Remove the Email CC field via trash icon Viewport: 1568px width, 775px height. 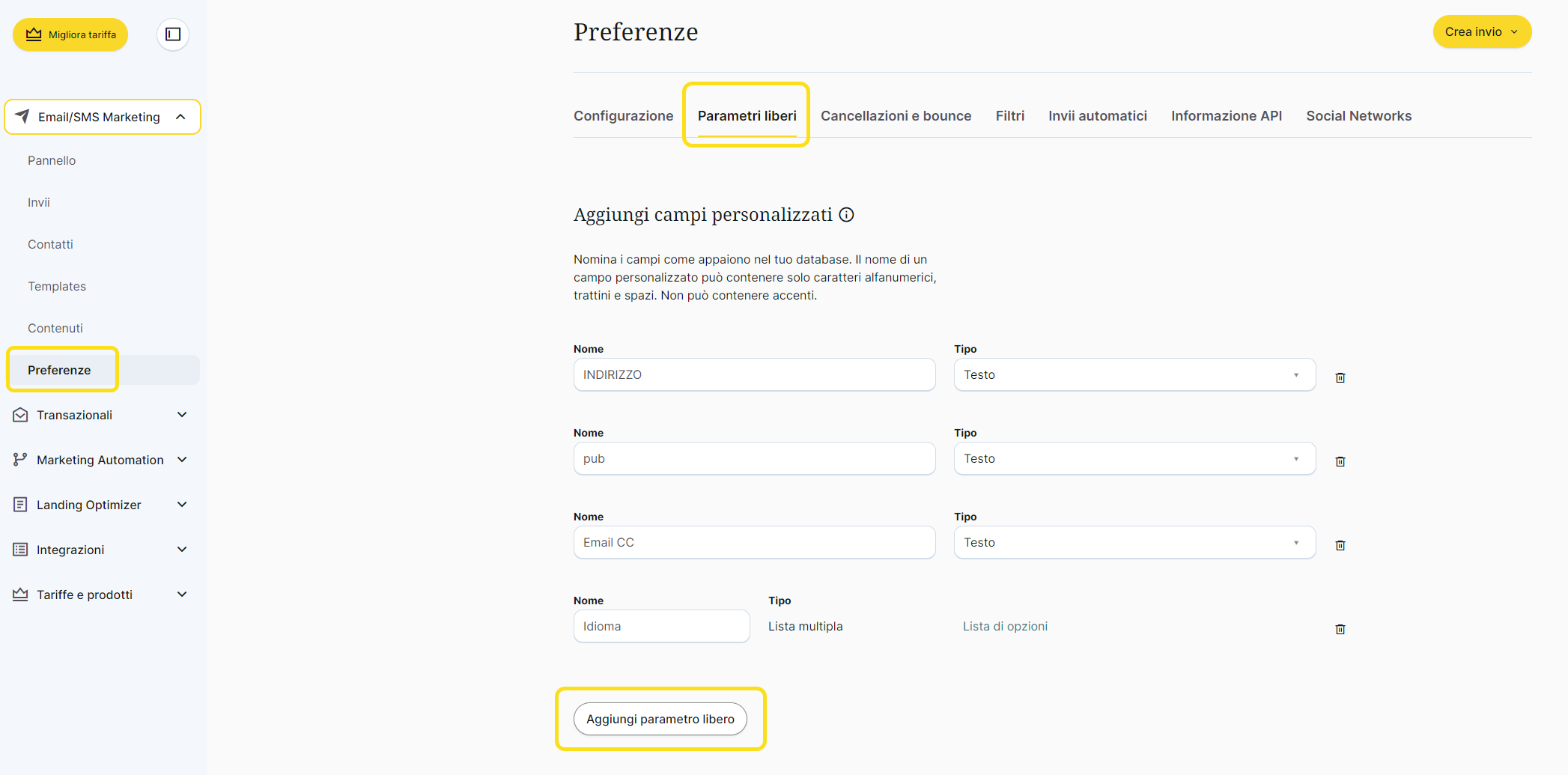[1340, 545]
